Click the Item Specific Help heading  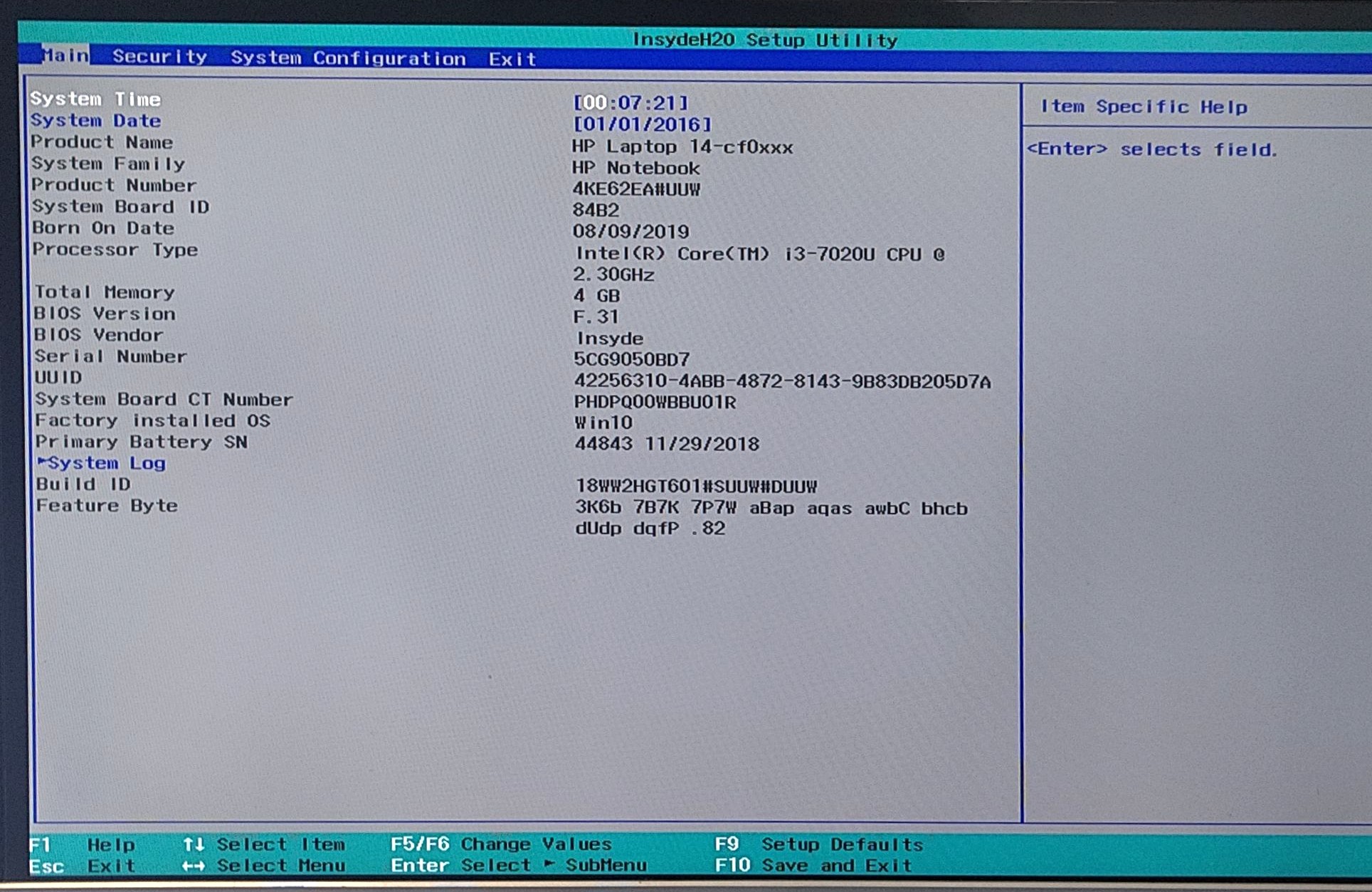point(1144,107)
